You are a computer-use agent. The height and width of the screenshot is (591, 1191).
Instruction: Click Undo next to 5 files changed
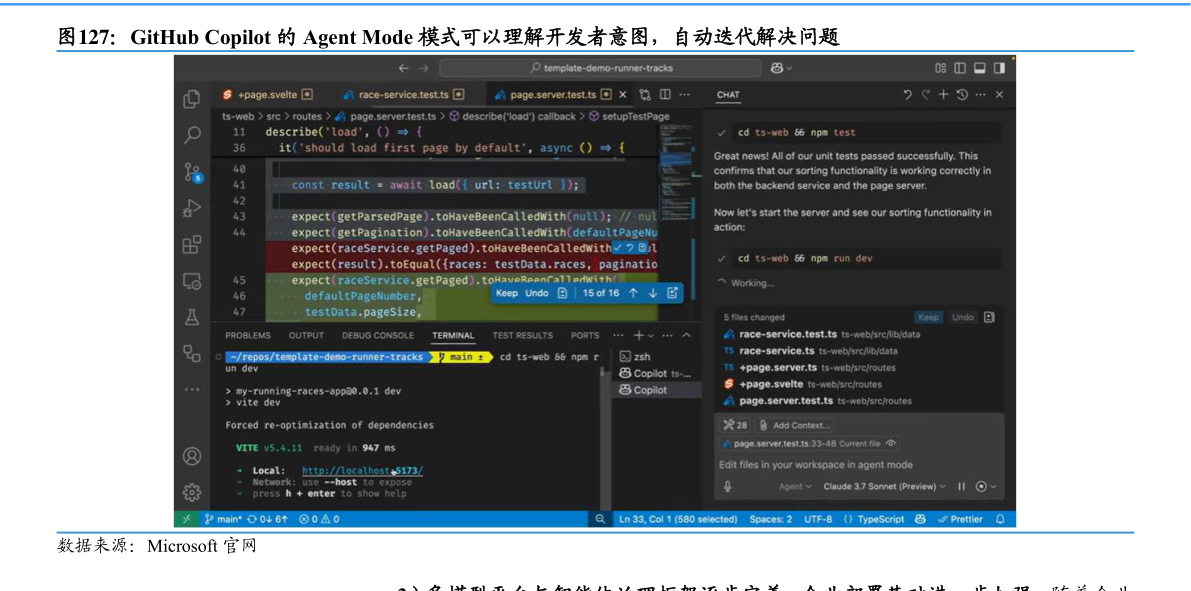point(962,318)
